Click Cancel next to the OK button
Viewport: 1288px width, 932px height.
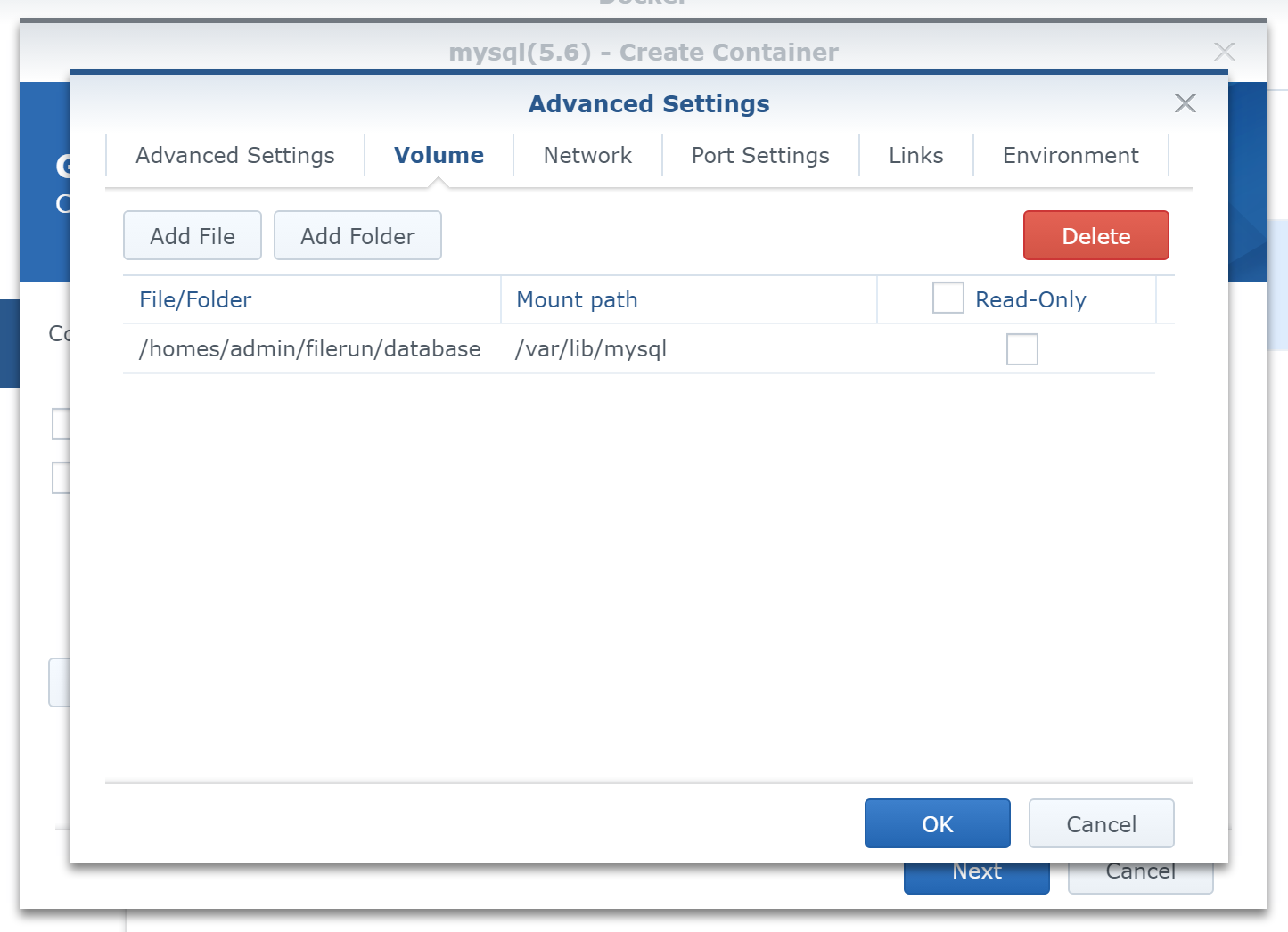pos(1101,824)
